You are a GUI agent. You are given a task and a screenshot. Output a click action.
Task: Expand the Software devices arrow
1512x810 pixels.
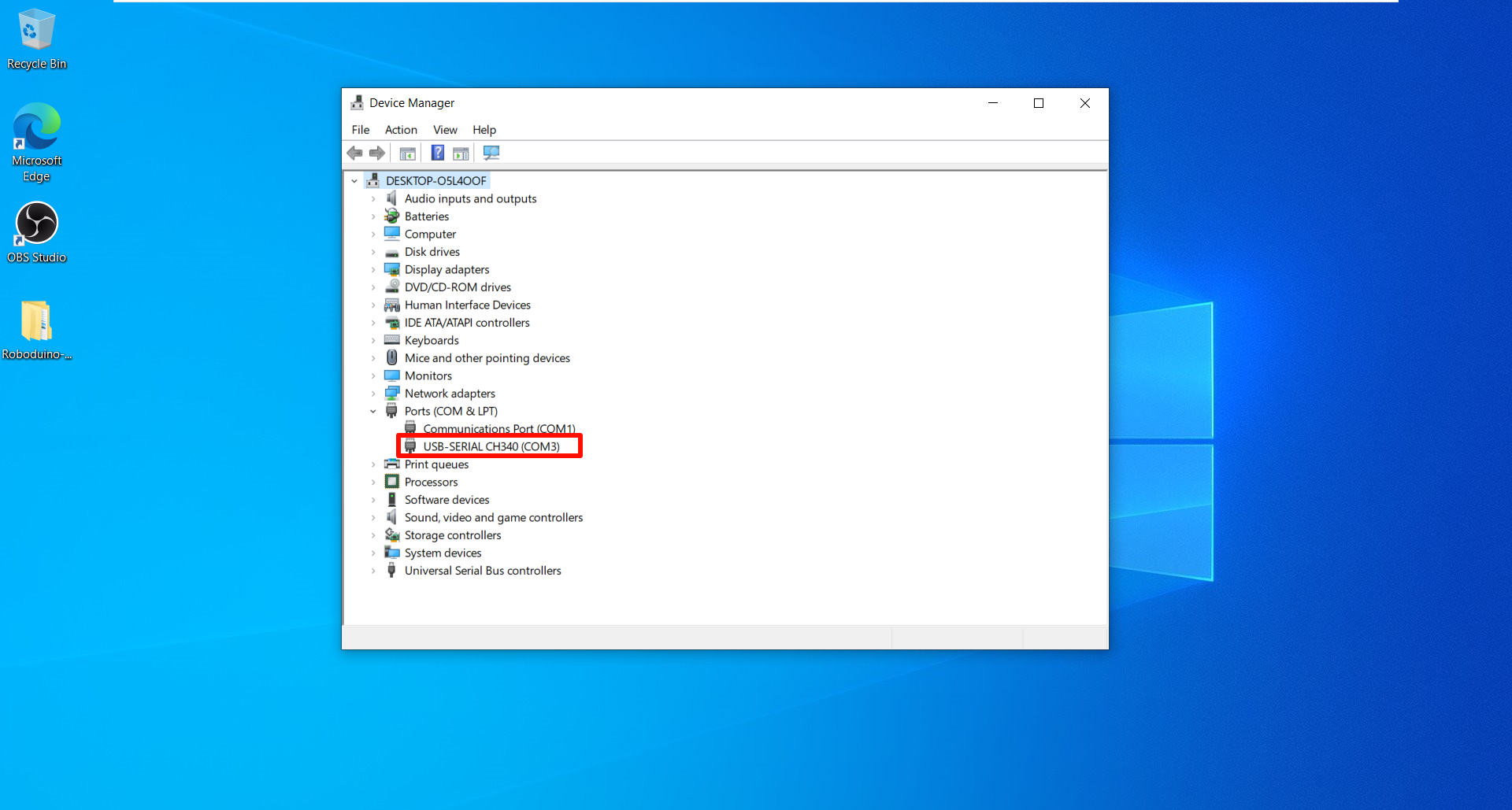[x=373, y=500]
